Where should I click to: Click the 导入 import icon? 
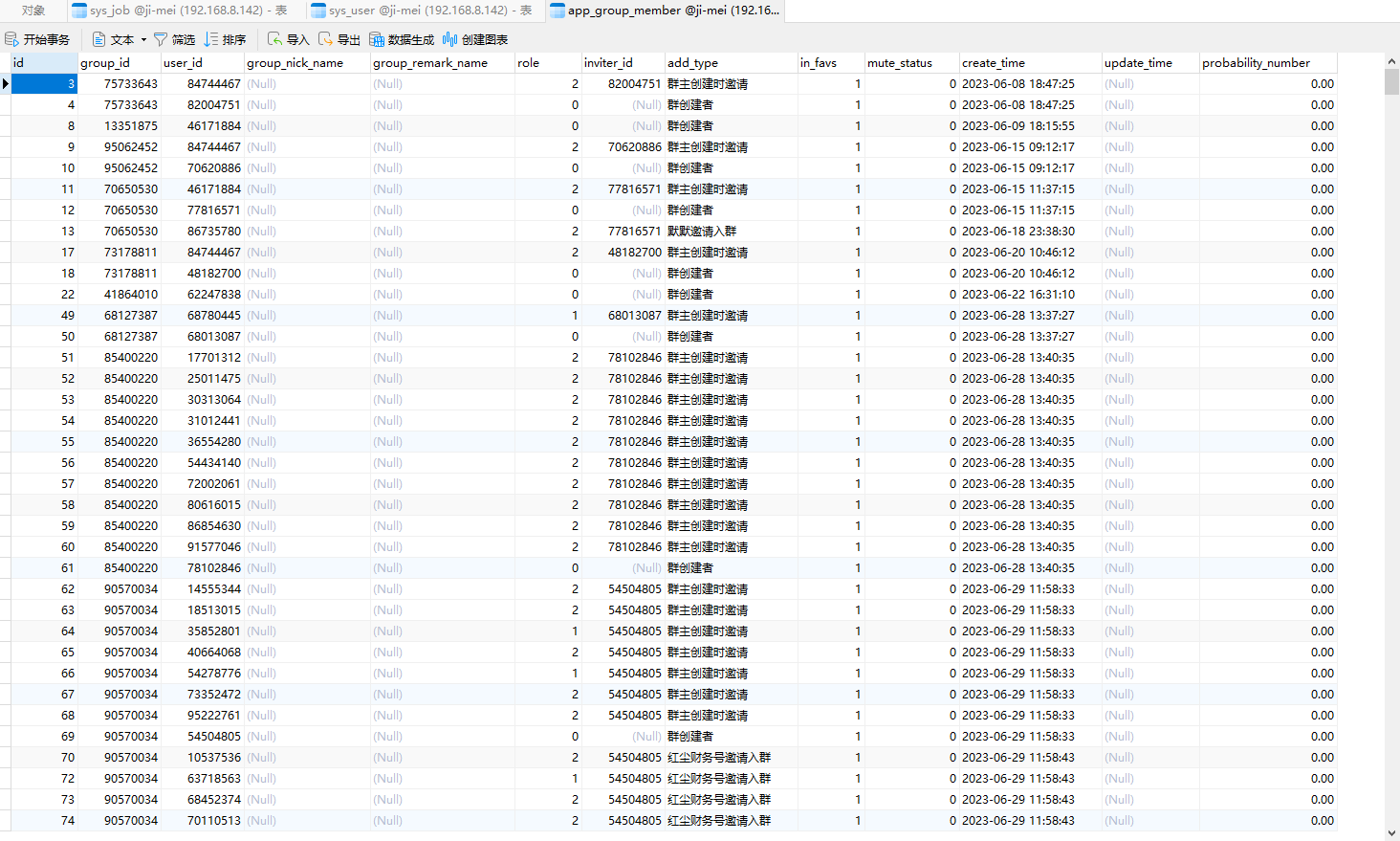(275, 39)
